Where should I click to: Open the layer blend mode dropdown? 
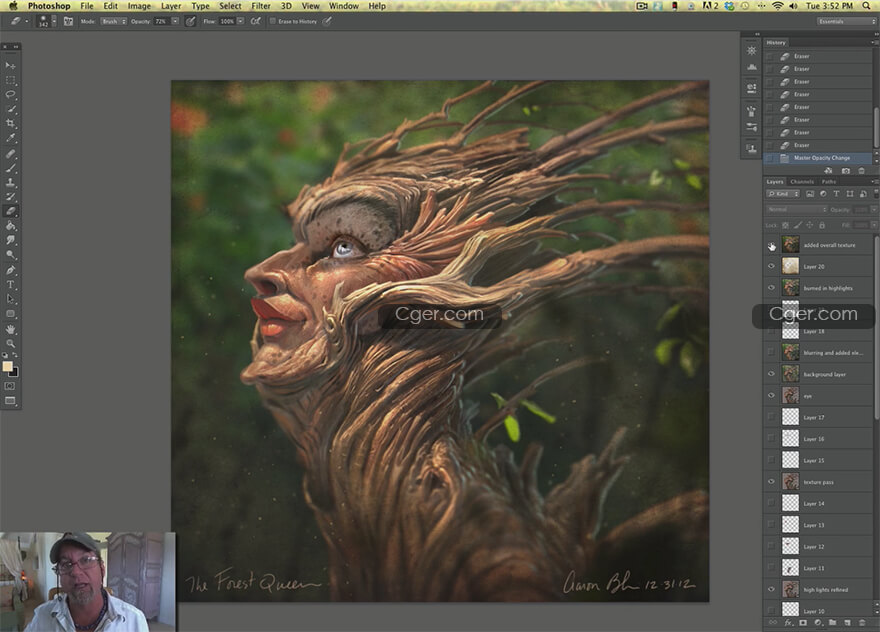pos(796,209)
